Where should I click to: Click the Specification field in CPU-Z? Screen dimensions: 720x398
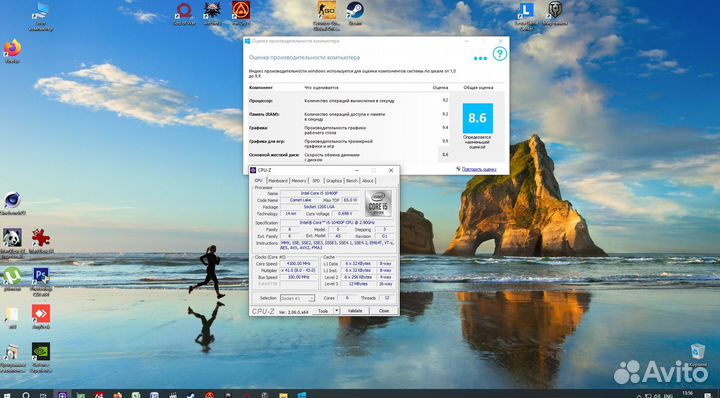click(337, 222)
